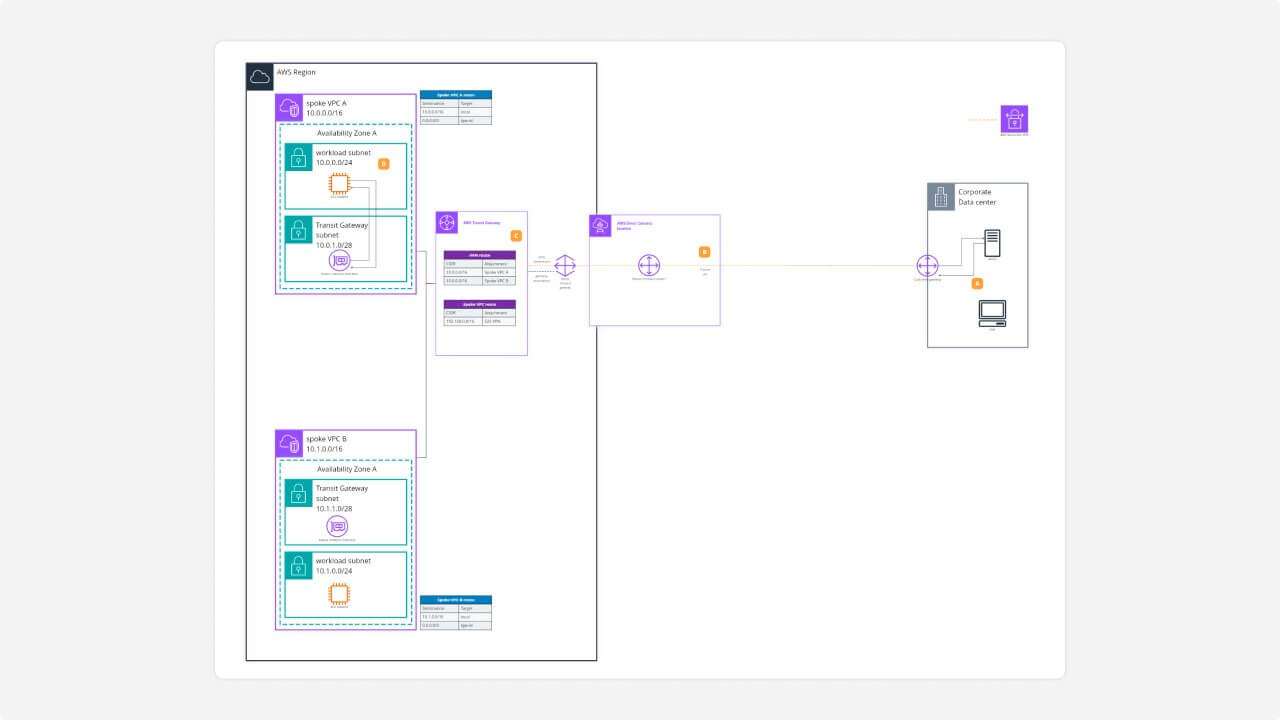This screenshot has height=720, width=1280.
Task: Select the client computer icon in Data center
Action: (992, 311)
